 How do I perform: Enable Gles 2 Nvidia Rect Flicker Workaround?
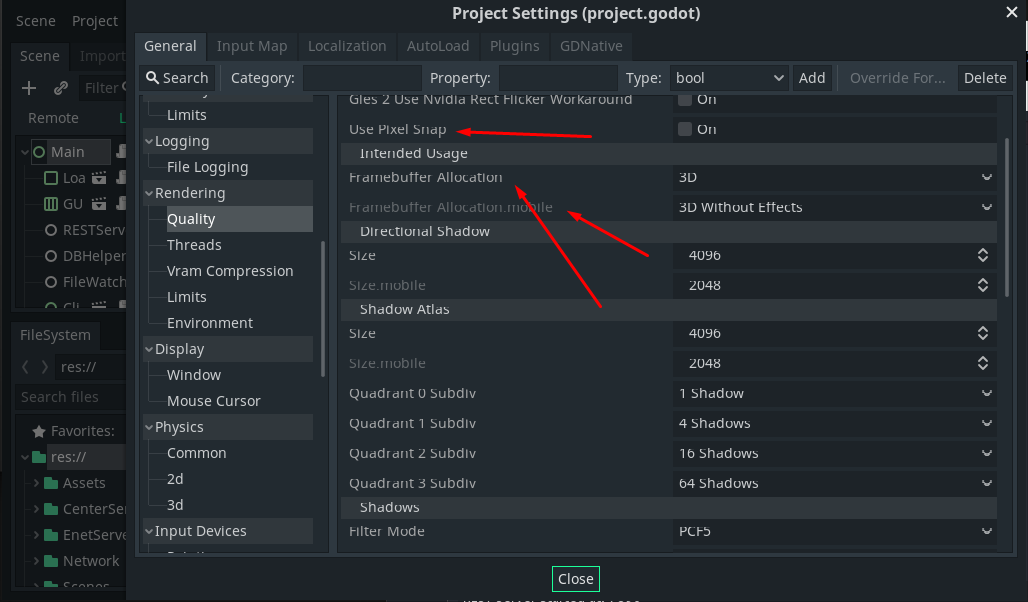coord(687,99)
